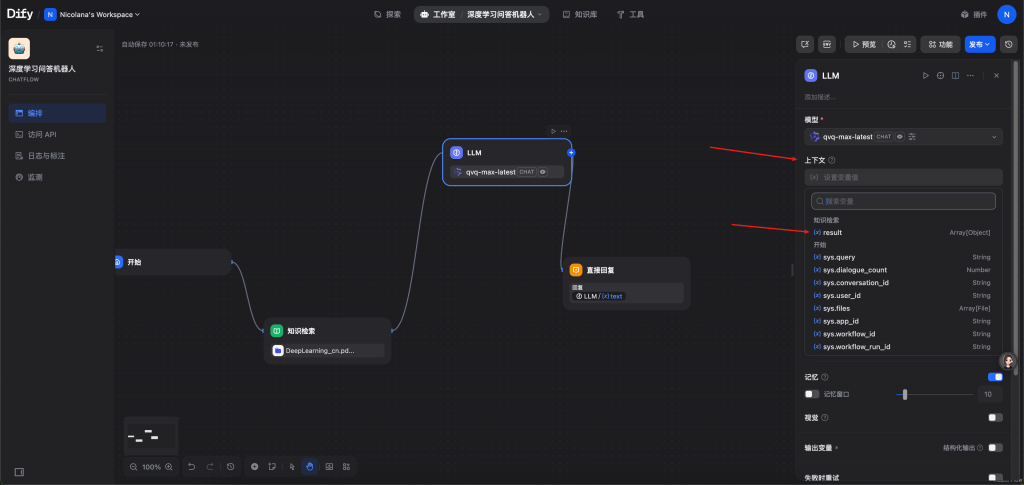The image size is (1024, 485).
Task: Select the result variable from 知识检索
Action: 832,232
